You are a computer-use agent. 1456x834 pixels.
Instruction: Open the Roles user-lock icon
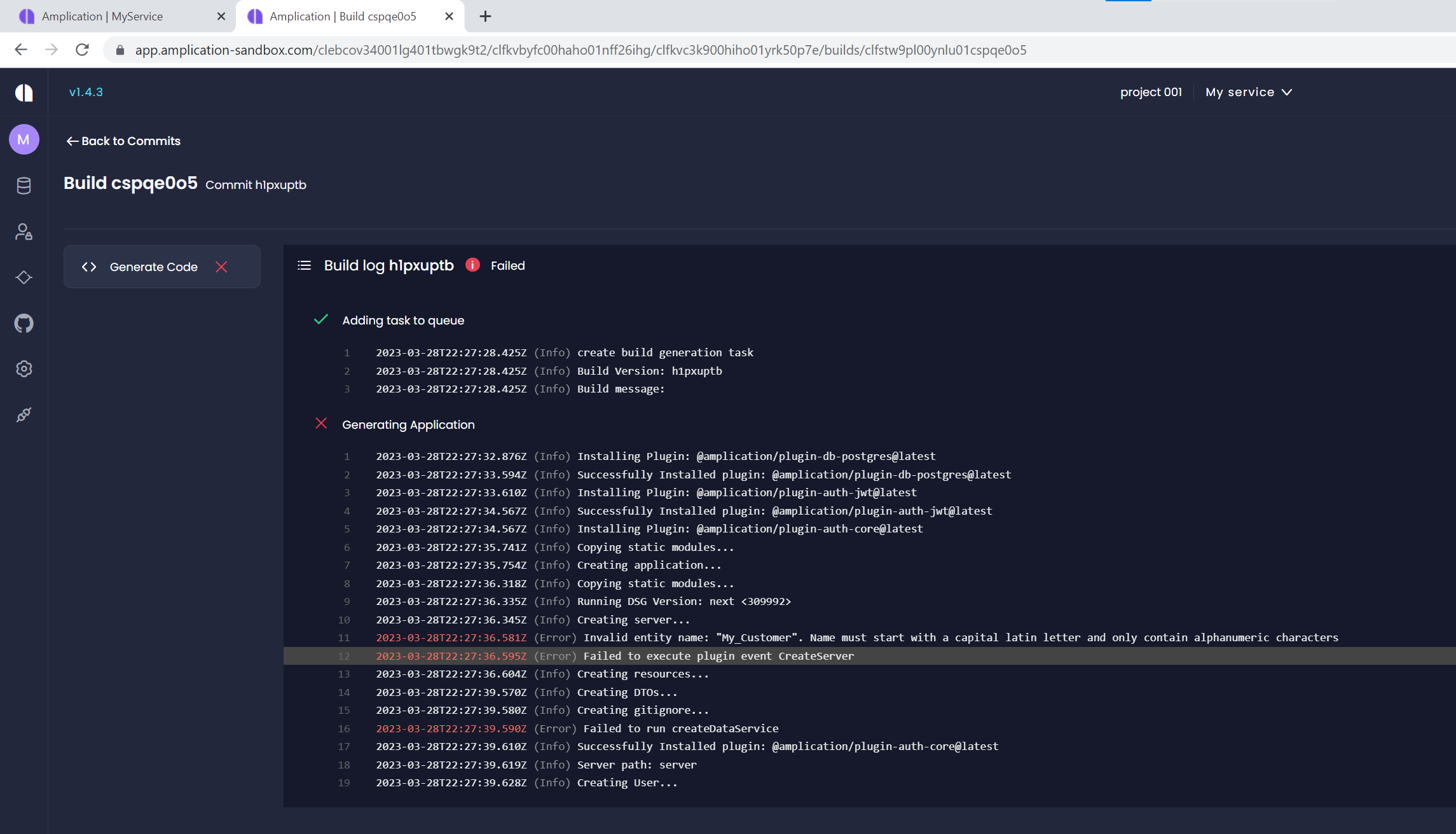24,232
